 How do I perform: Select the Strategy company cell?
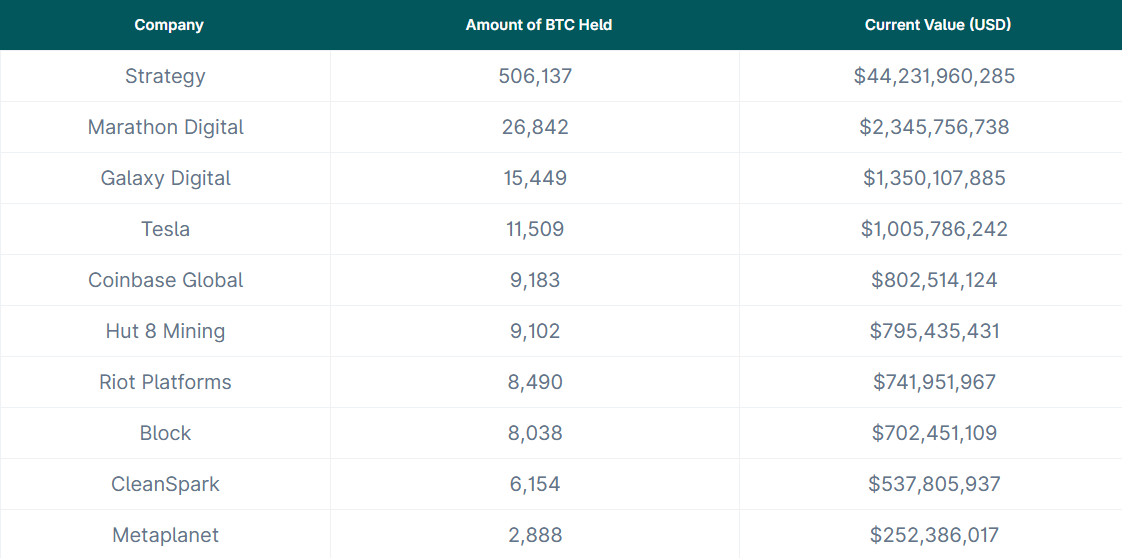pos(165,76)
